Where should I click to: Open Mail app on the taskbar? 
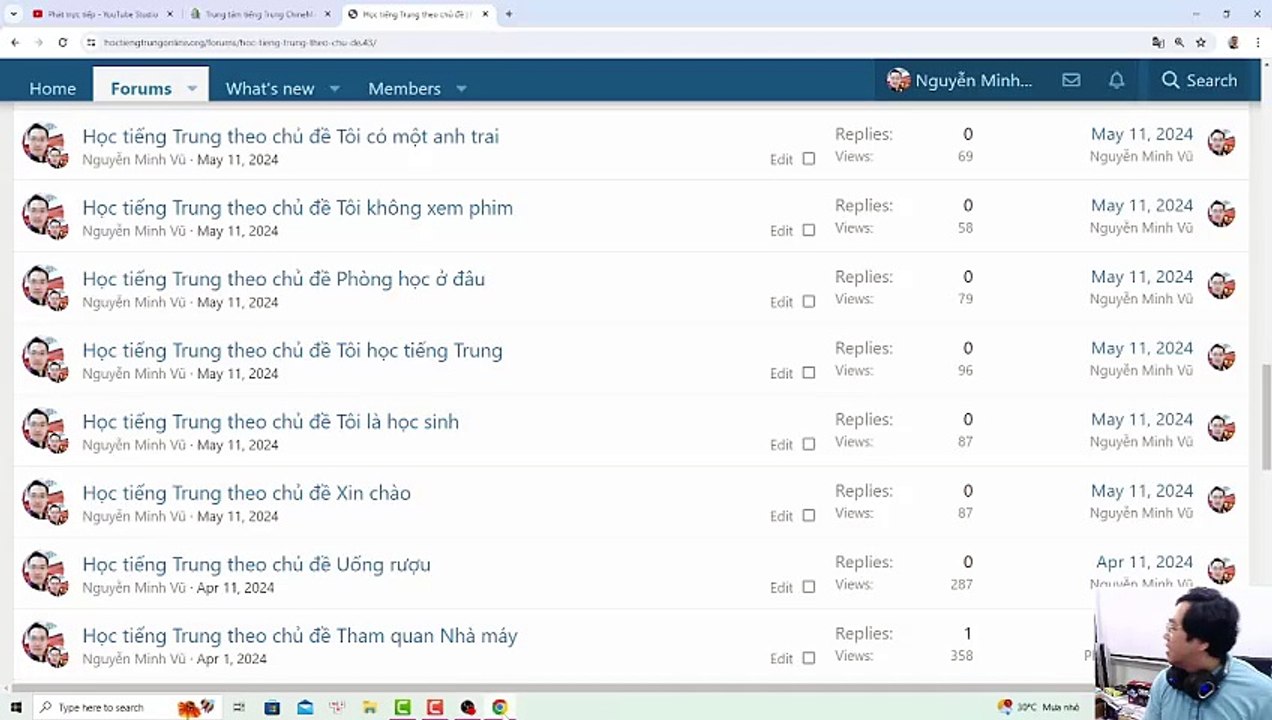pyautogui.click(x=305, y=707)
